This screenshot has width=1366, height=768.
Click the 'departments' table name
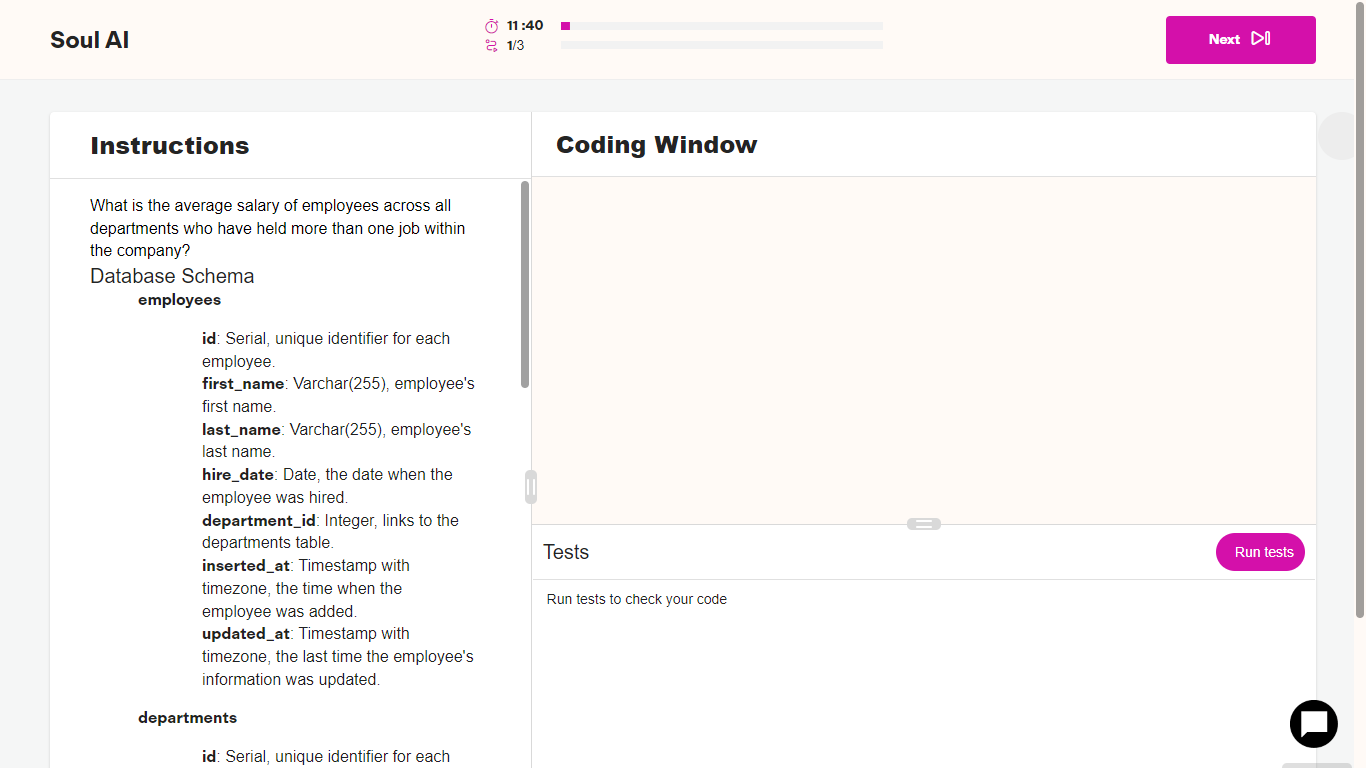click(x=188, y=718)
